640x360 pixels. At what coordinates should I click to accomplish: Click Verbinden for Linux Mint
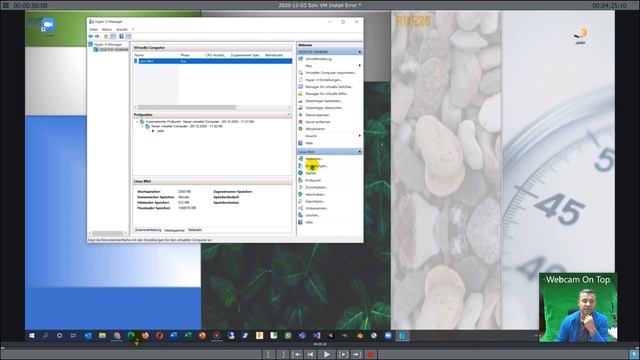click(313, 159)
